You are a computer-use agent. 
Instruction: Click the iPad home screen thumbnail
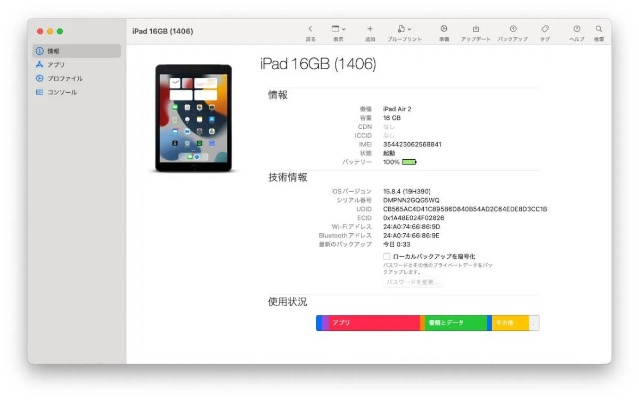(x=194, y=118)
